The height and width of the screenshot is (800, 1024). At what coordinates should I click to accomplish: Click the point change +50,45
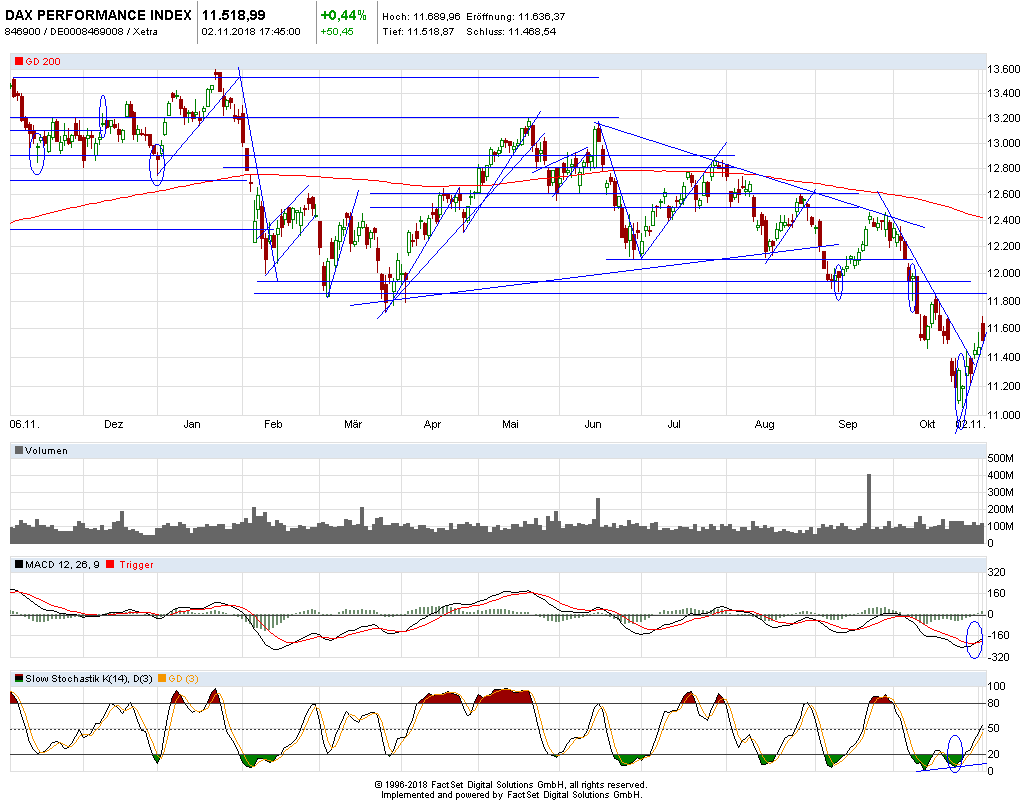tap(337, 31)
